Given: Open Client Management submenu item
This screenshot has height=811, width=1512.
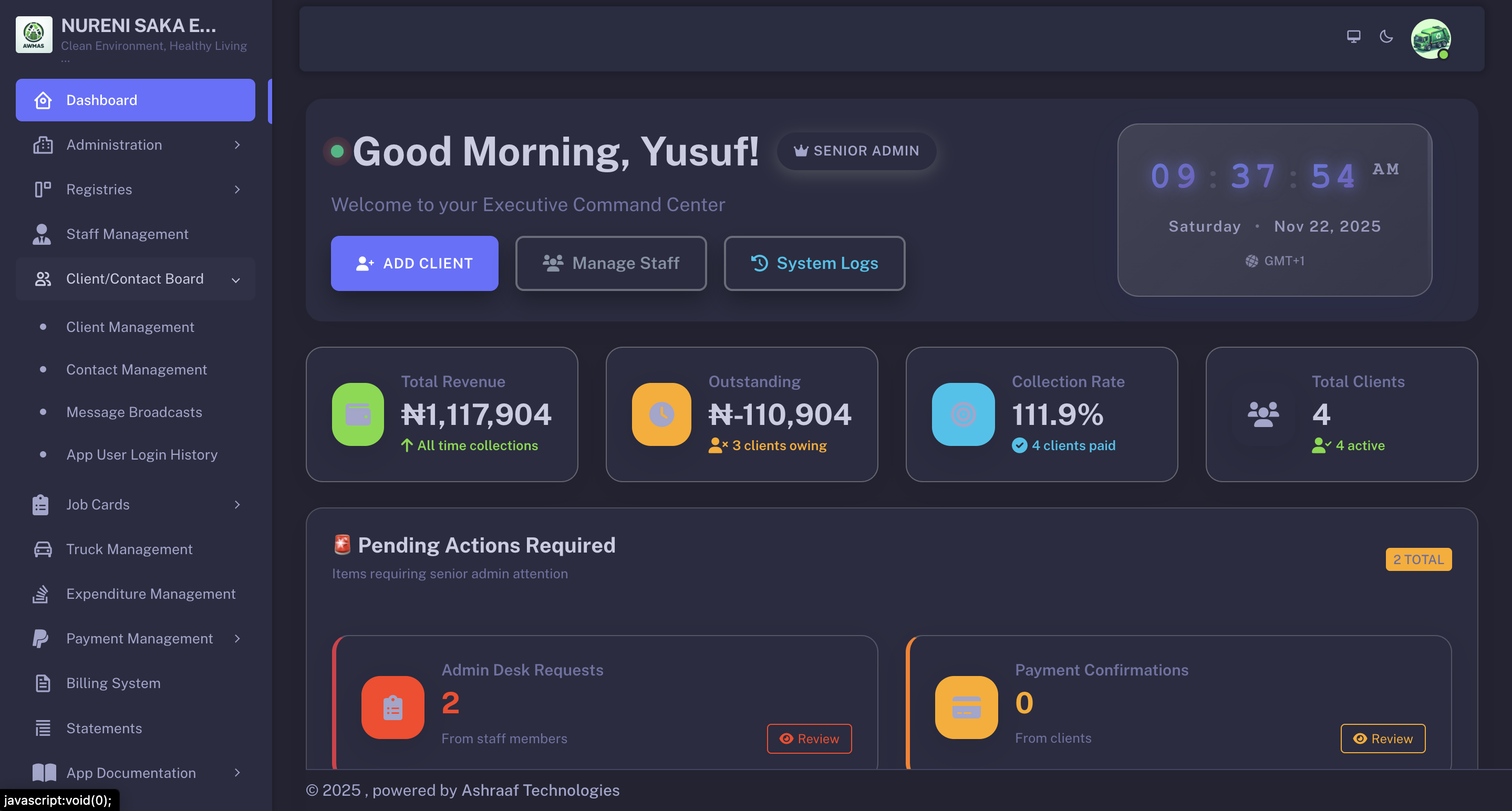Looking at the screenshot, I should pos(130,327).
